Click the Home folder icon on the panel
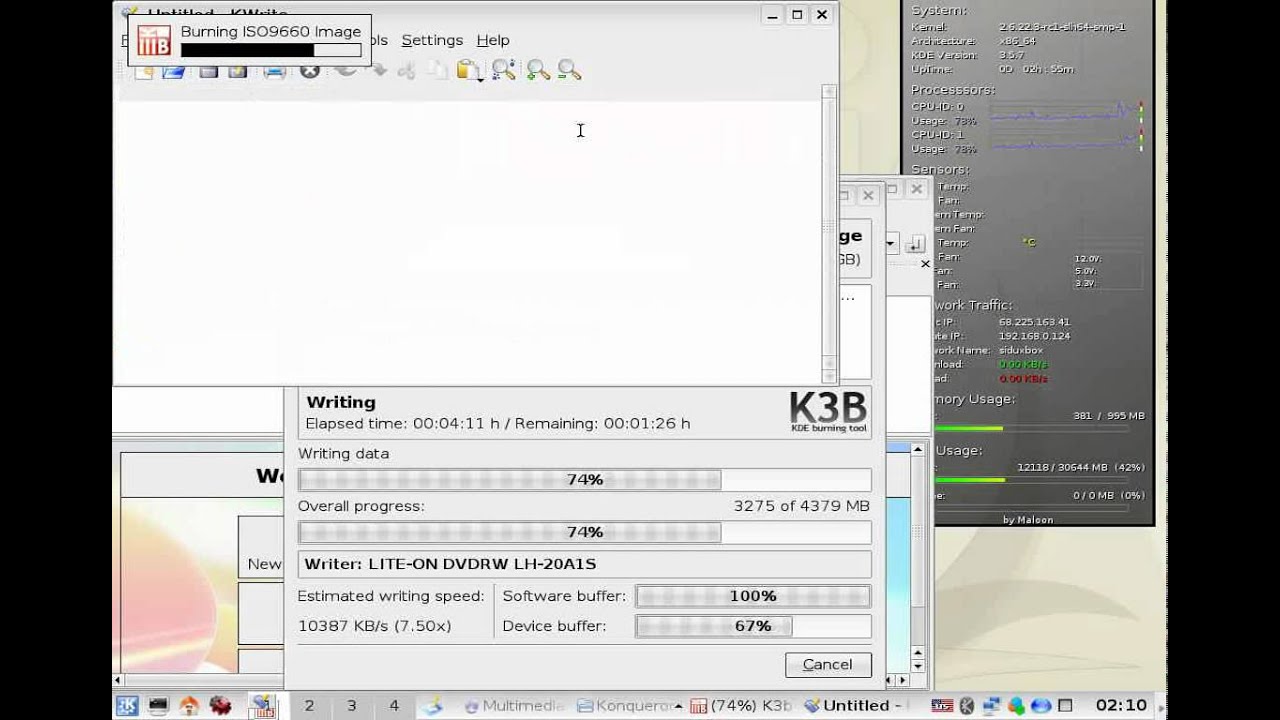This screenshot has width=1280, height=720. pos(189,706)
